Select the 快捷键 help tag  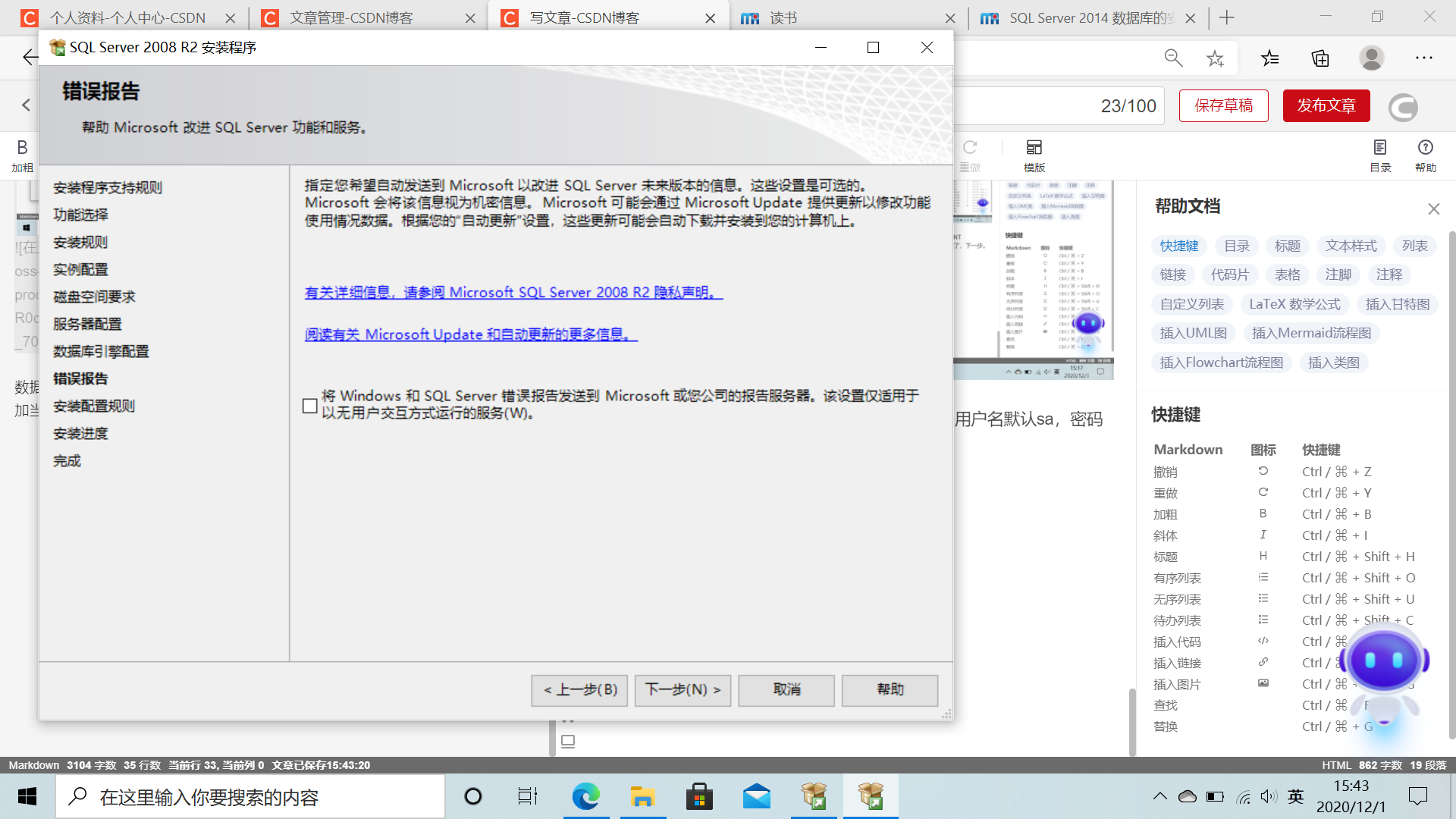1179,246
